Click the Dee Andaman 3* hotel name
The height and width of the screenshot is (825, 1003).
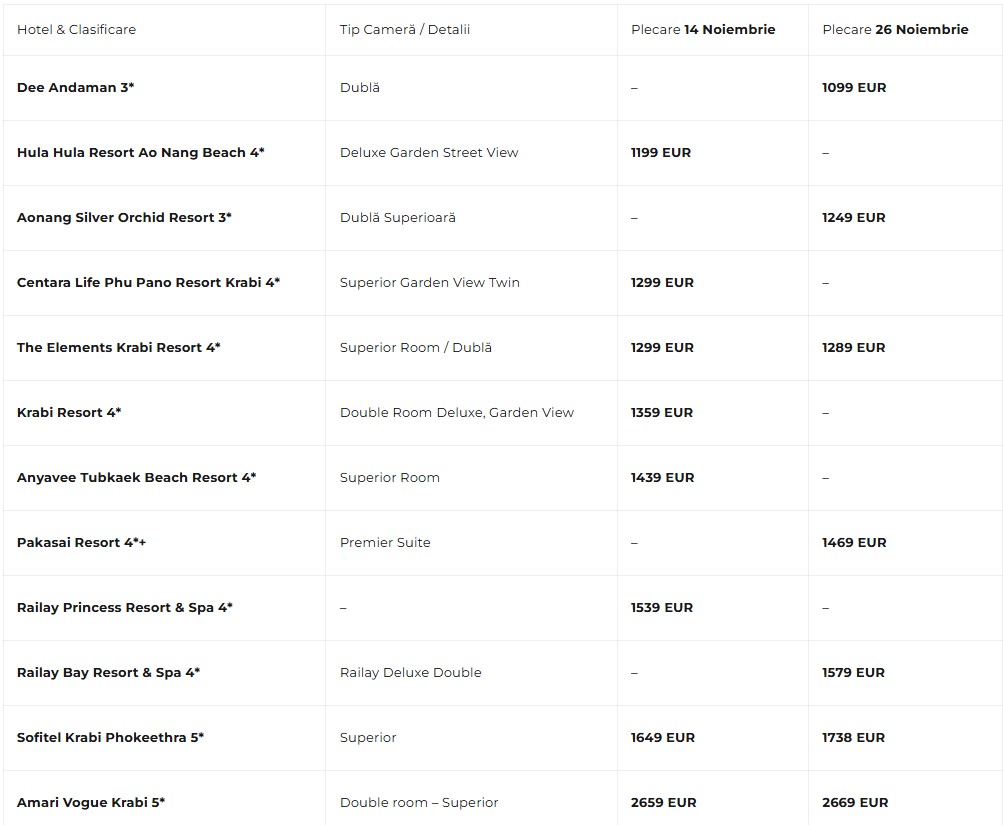(x=75, y=88)
